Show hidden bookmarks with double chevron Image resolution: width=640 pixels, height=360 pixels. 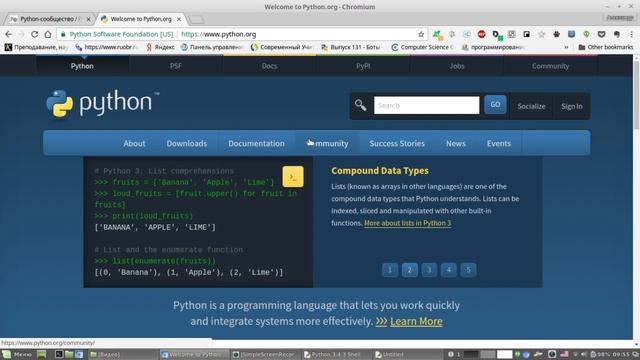click(x=566, y=47)
